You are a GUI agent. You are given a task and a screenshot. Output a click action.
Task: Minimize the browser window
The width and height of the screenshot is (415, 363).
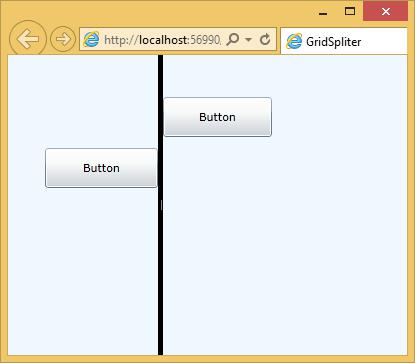[323, 13]
